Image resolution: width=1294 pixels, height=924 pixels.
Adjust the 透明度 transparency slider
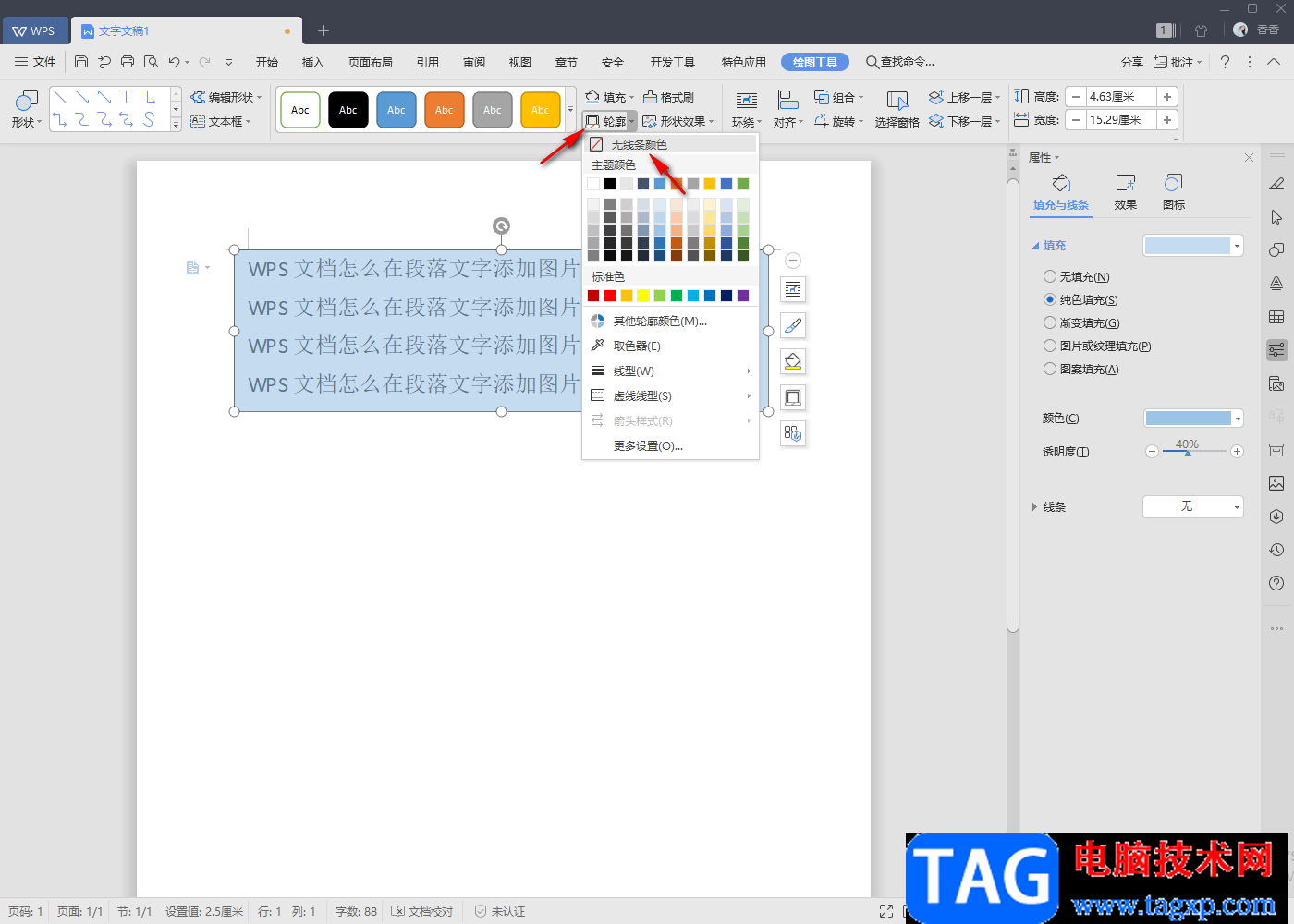click(x=1189, y=452)
